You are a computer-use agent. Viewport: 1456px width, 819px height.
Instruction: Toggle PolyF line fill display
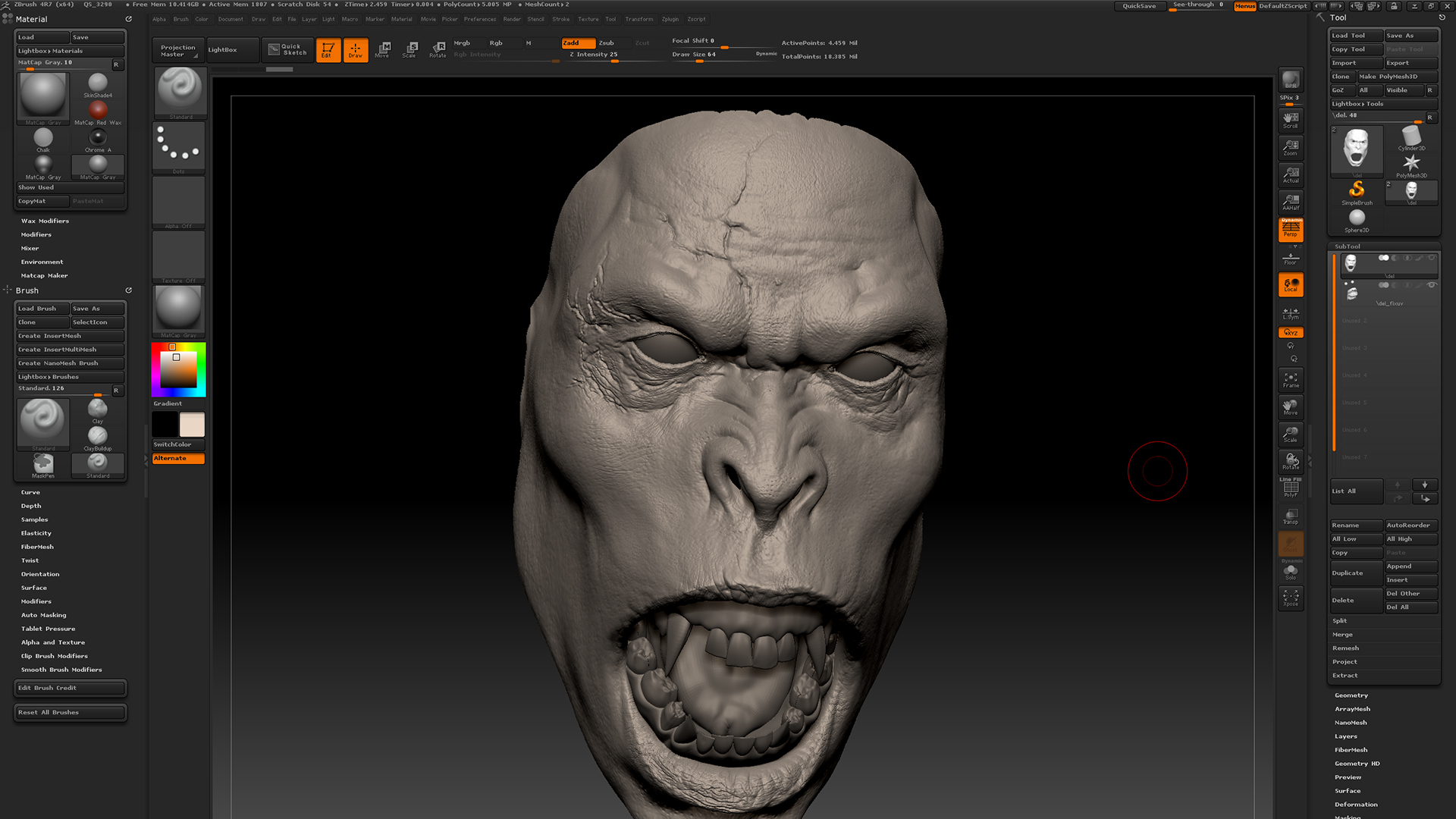pos(1291,488)
